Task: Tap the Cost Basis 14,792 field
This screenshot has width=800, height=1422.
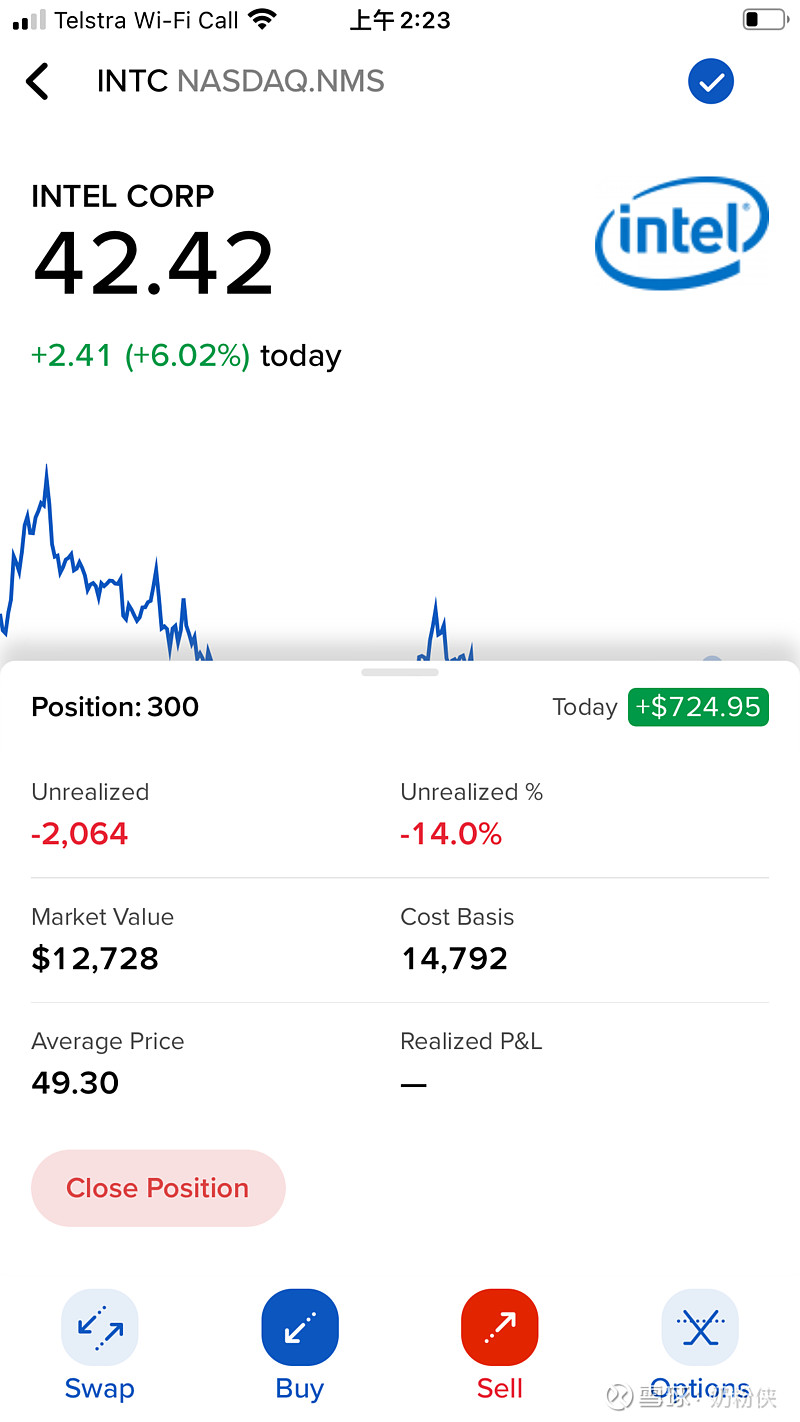Action: coord(454,958)
